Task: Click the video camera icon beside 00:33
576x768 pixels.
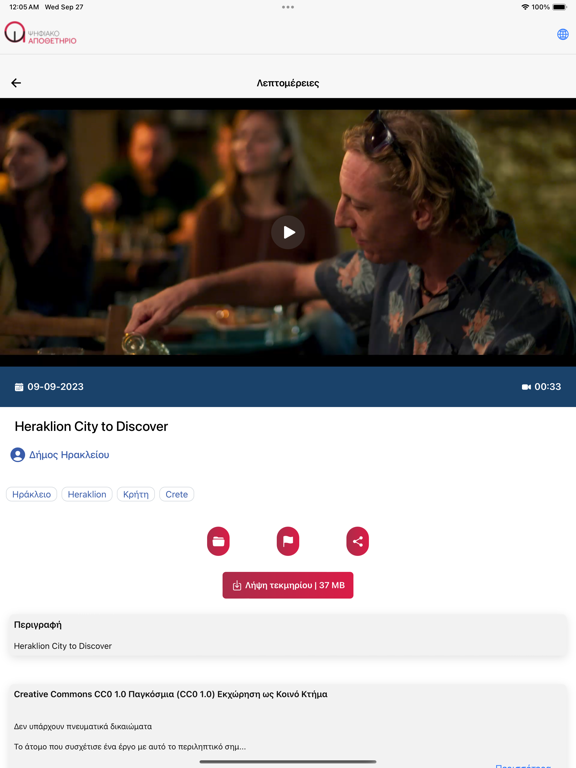Action: 526,387
